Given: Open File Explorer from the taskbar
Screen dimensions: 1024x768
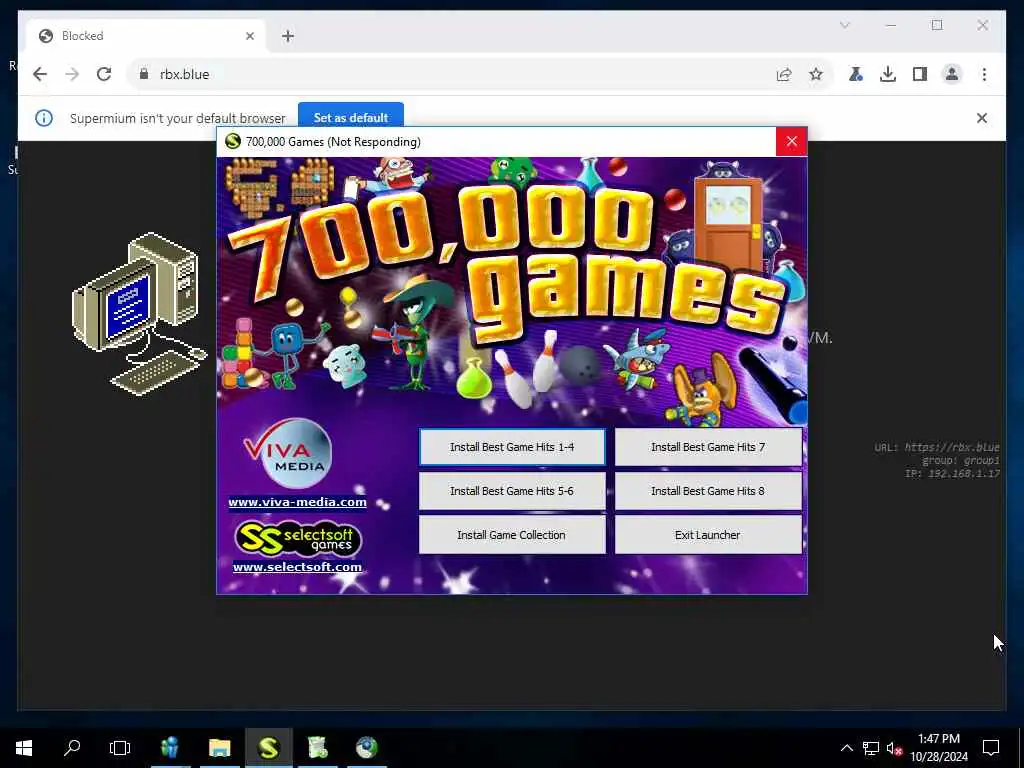Looking at the screenshot, I should [219, 748].
